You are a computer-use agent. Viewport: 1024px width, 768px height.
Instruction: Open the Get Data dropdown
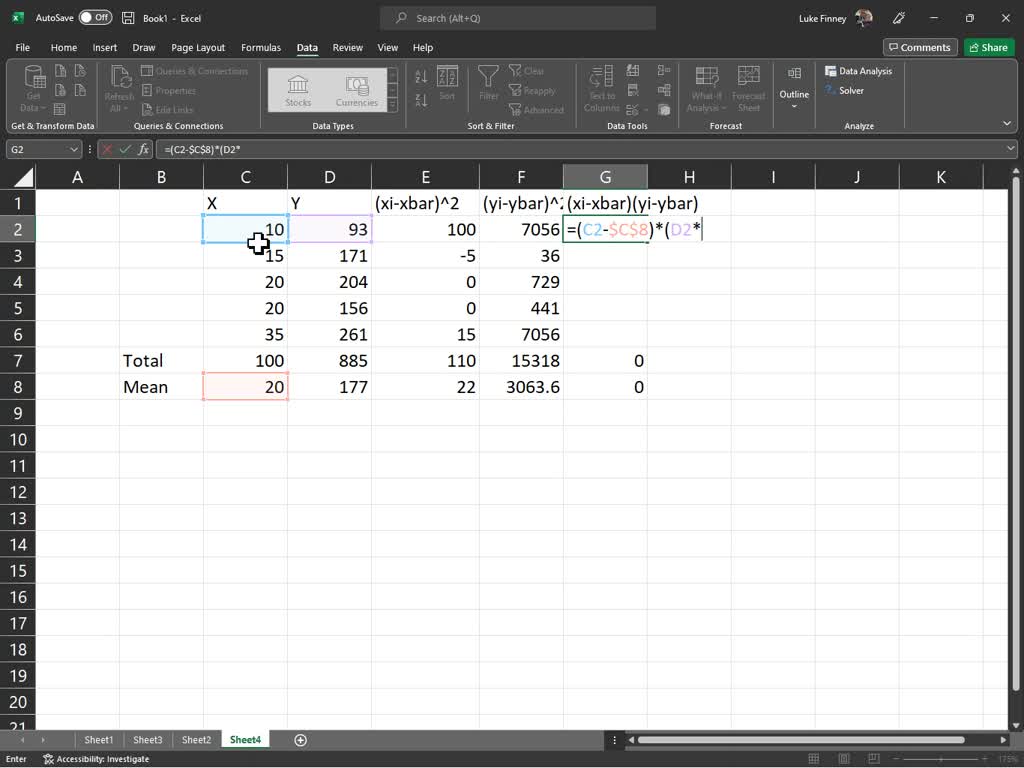pos(33,88)
